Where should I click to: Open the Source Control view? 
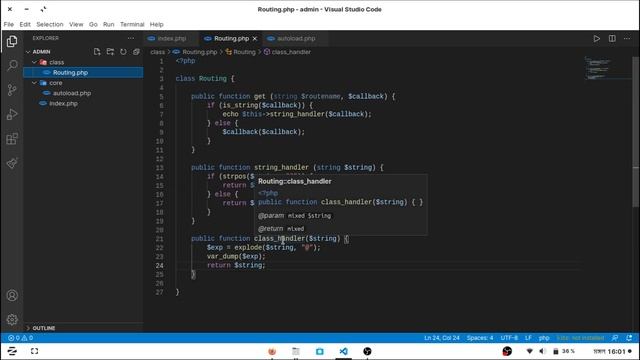[12, 90]
